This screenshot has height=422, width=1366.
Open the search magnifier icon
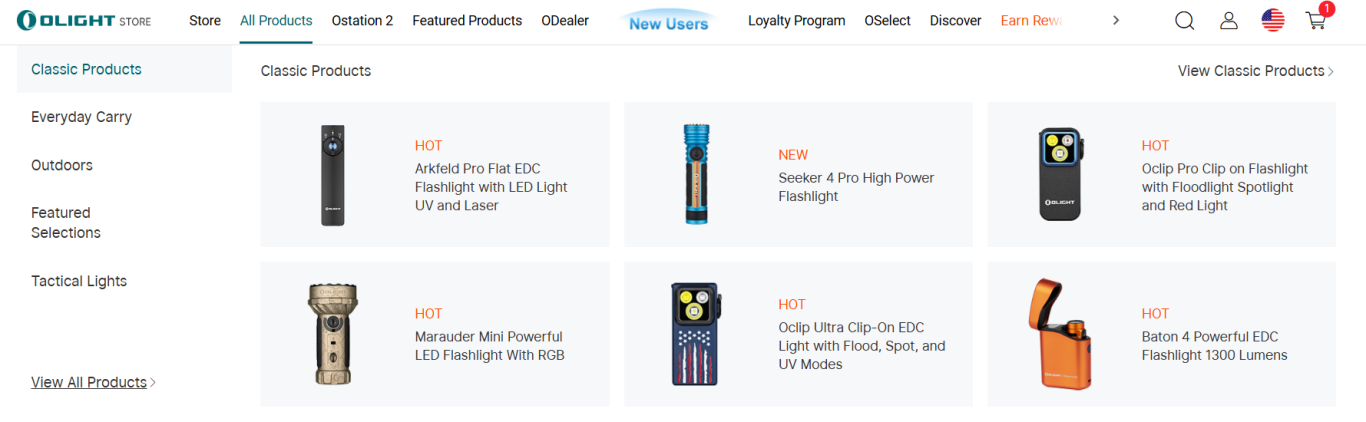point(1184,20)
